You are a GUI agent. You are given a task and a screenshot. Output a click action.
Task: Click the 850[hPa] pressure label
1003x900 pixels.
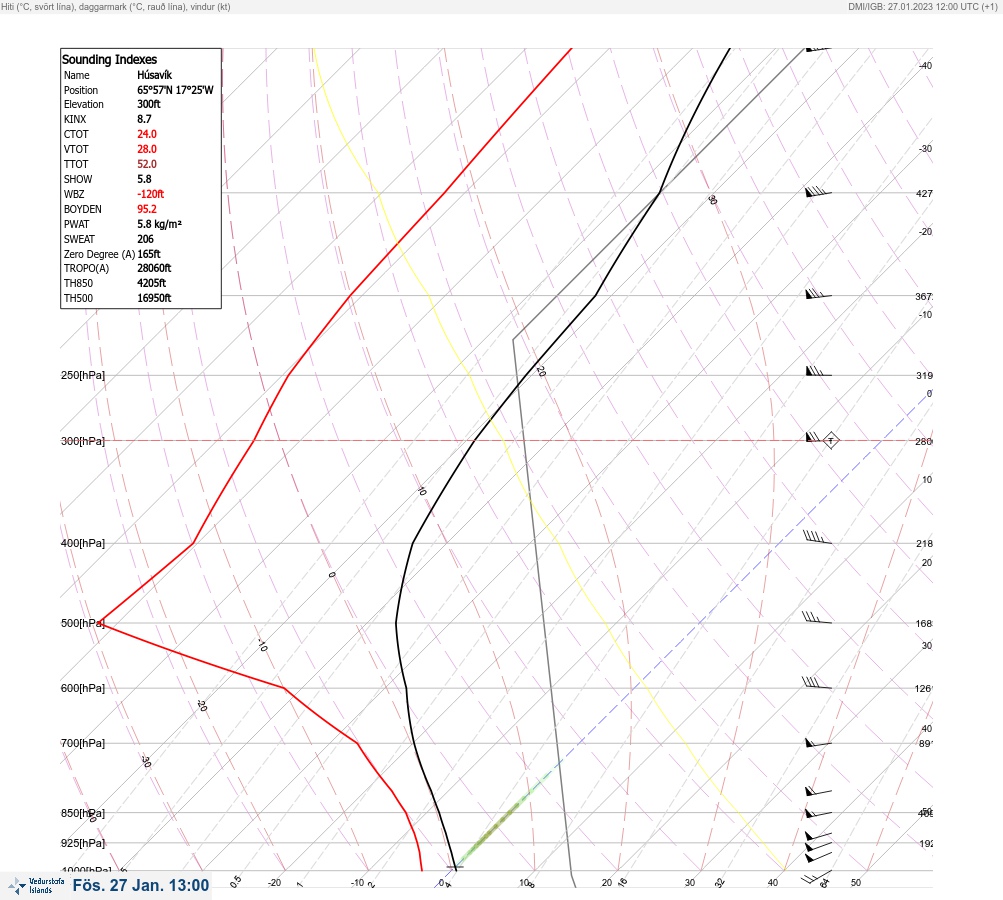[x=83, y=813]
